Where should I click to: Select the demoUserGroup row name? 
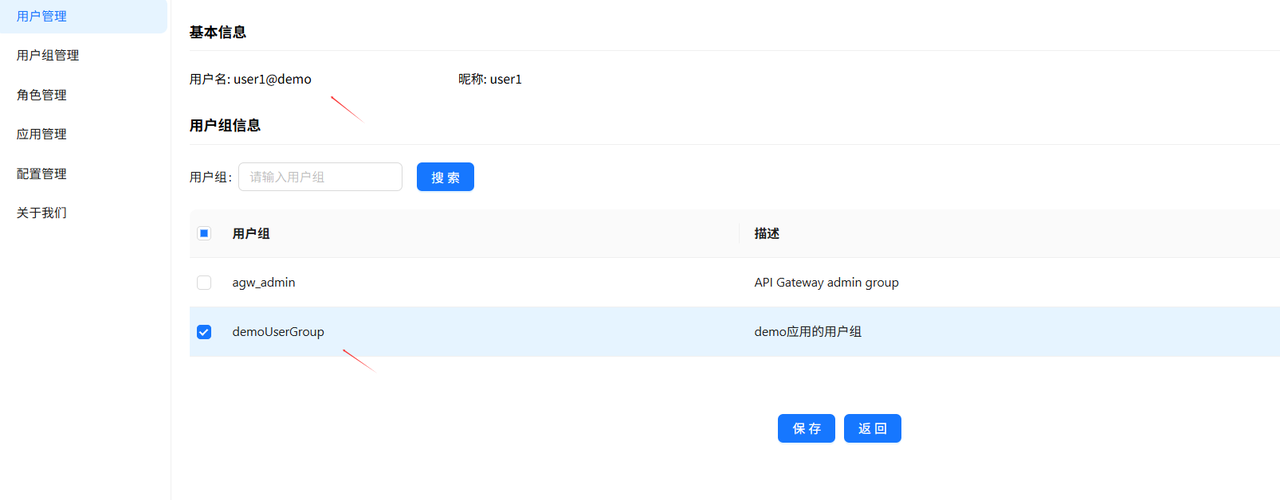coord(278,332)
